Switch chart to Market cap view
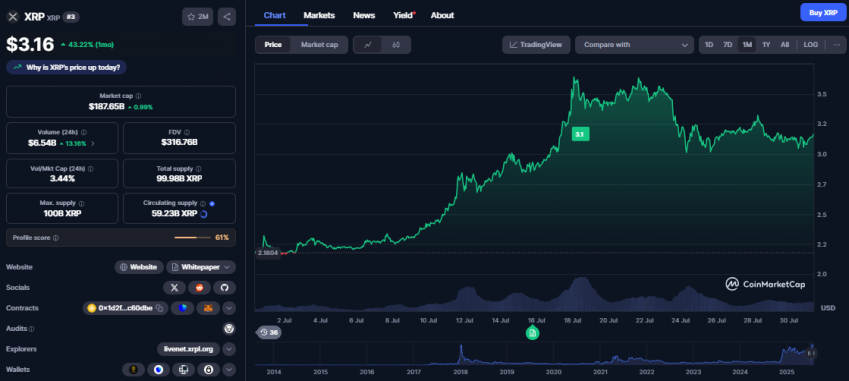 pos(319,45)
